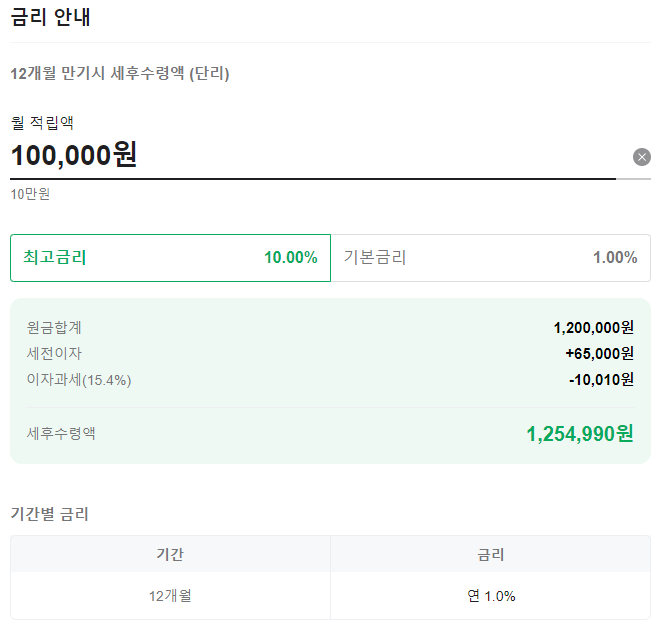Select the 기본금리 1.00% option
The image size is (660, 627).
coord(490,258)
